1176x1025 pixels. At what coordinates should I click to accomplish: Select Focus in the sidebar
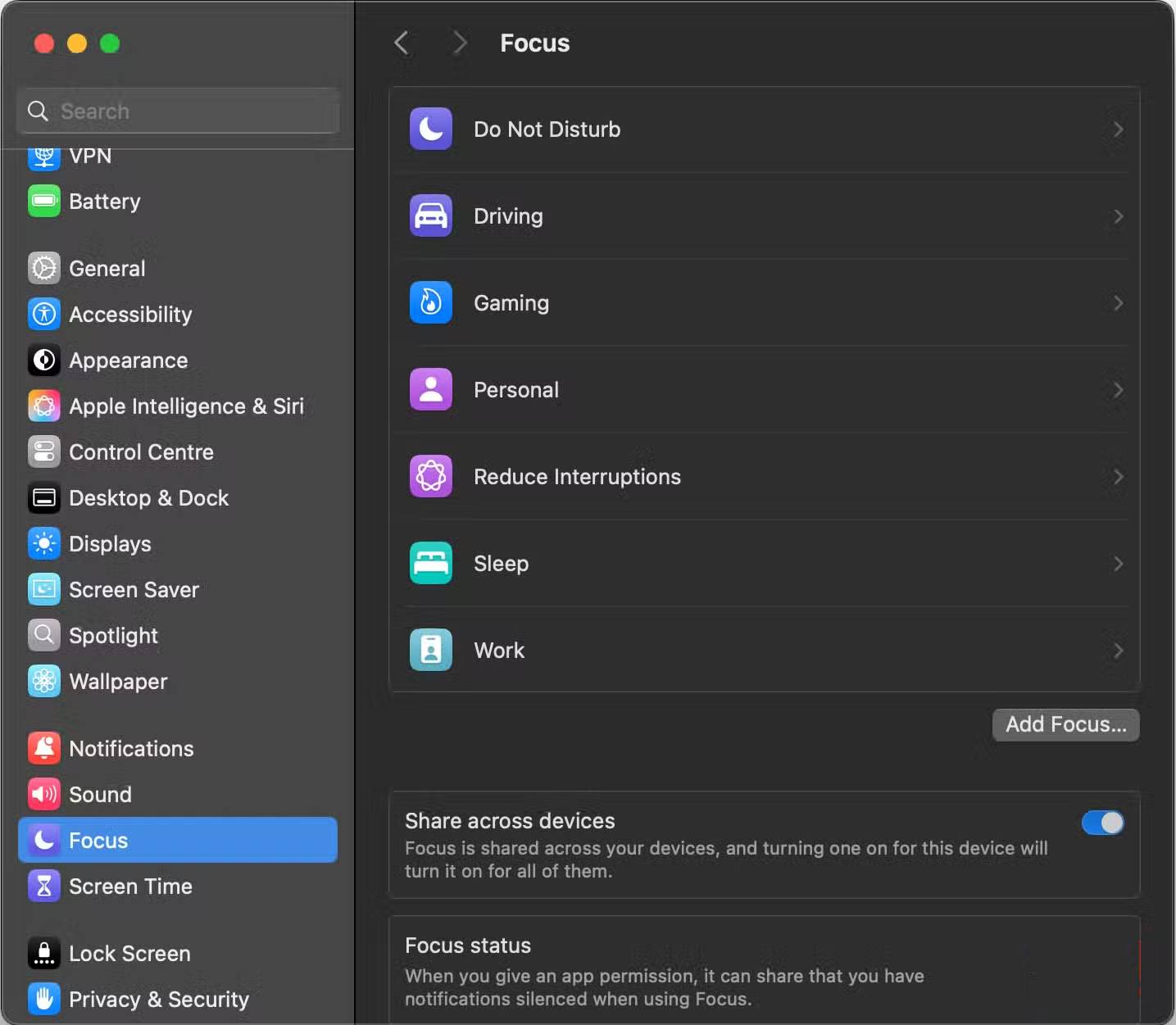click(x=97, y=840)
